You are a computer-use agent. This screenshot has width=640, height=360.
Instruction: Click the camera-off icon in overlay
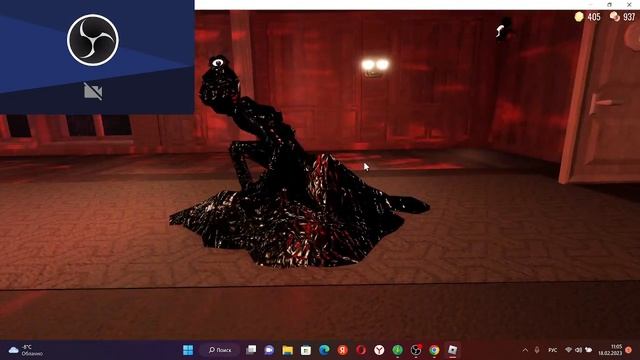[x=93, y=91]
